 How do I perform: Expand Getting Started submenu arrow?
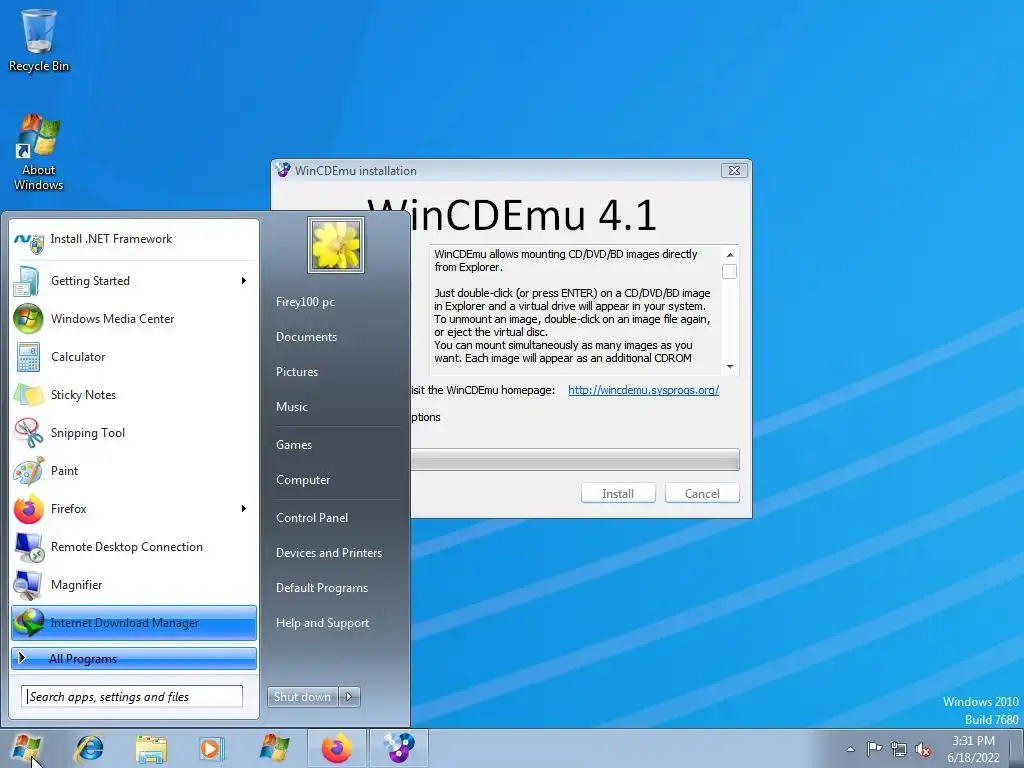(244, 281)
